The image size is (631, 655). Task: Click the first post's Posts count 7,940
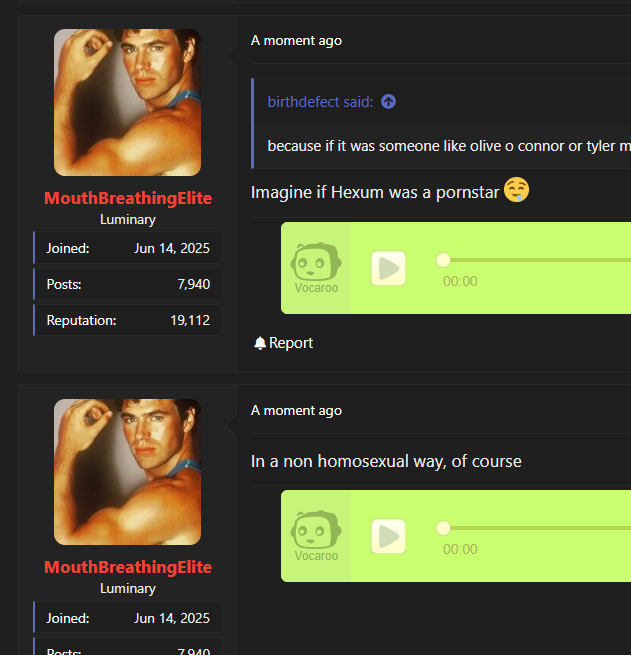click(x=194, y=284)
